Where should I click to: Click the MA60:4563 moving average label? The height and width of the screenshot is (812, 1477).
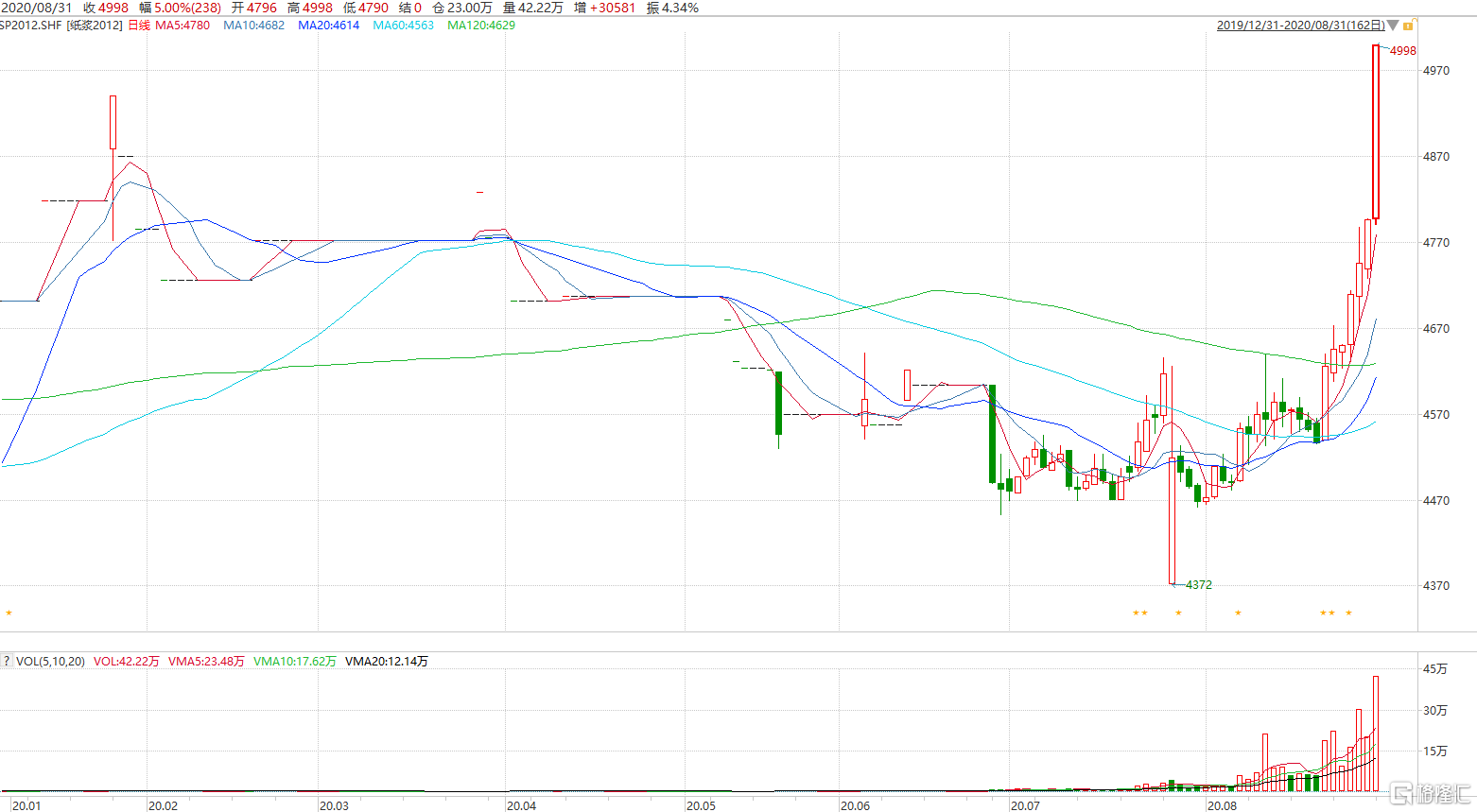pyautogui.click(x=403, y=26)
